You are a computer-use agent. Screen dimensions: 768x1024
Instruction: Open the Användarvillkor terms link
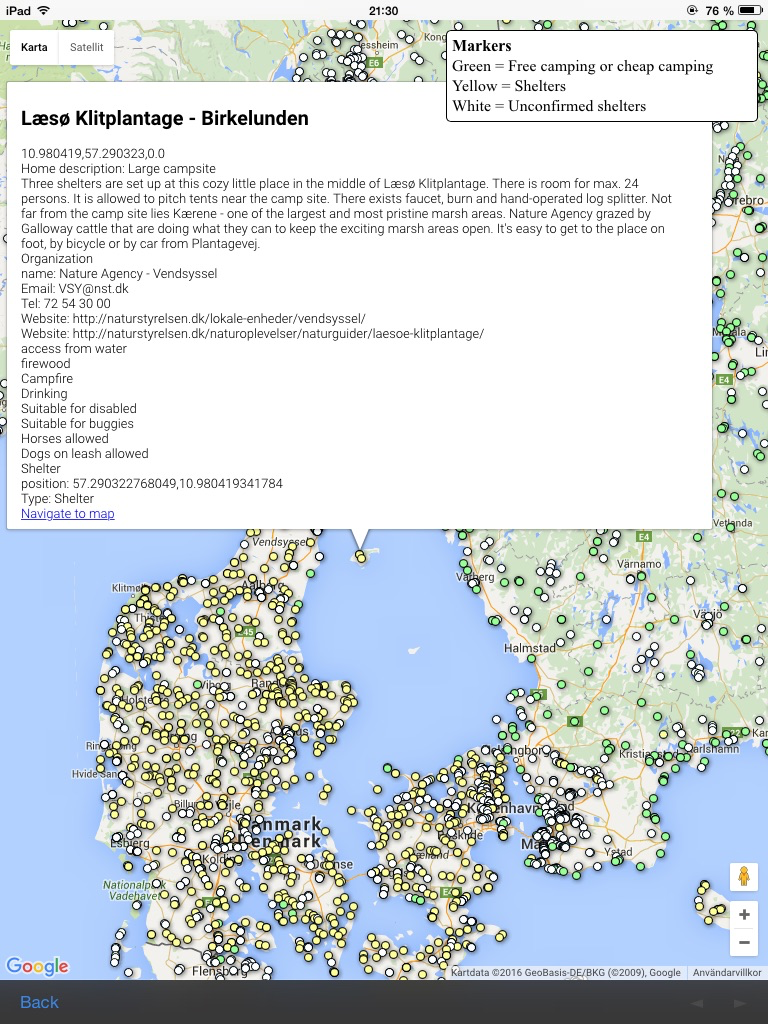727,972
